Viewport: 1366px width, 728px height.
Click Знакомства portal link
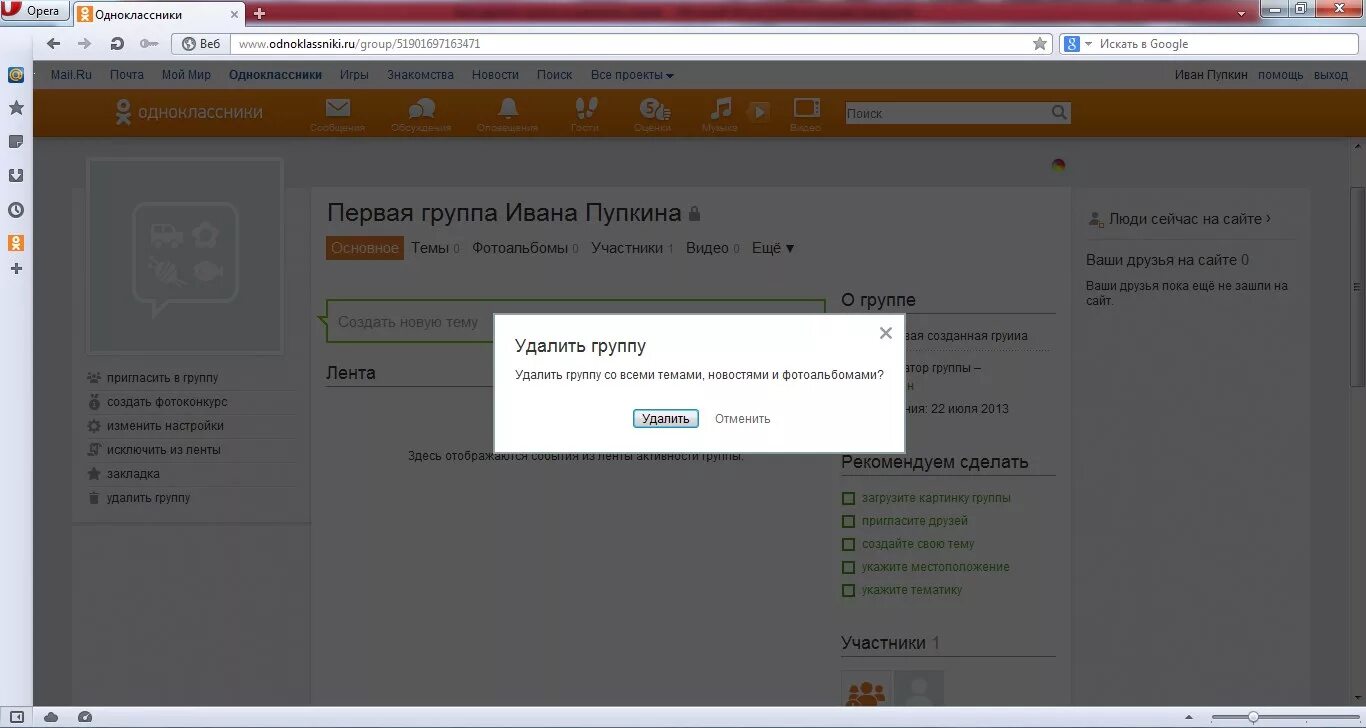click(x=420, y=75)
